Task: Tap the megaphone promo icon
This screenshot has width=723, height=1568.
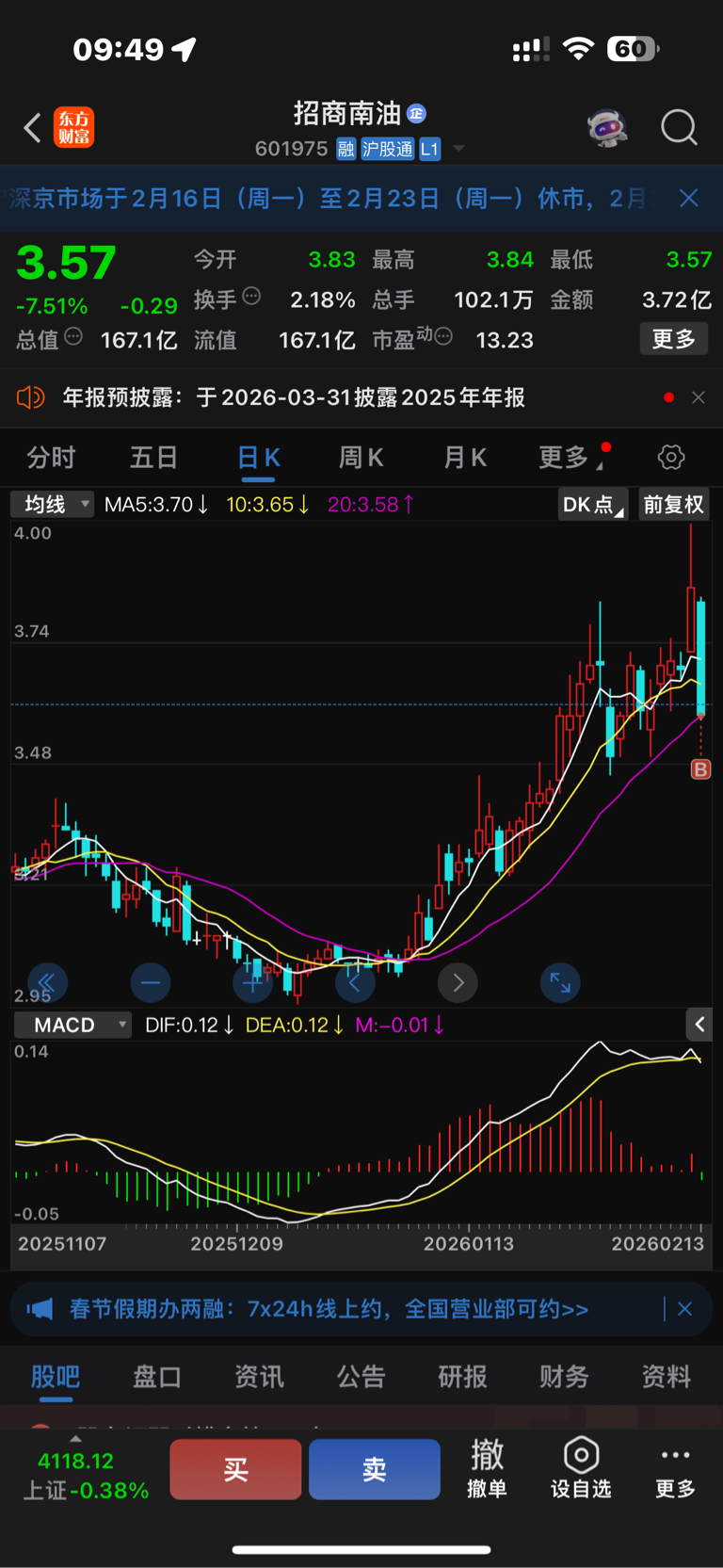Action: point(40,1309)
